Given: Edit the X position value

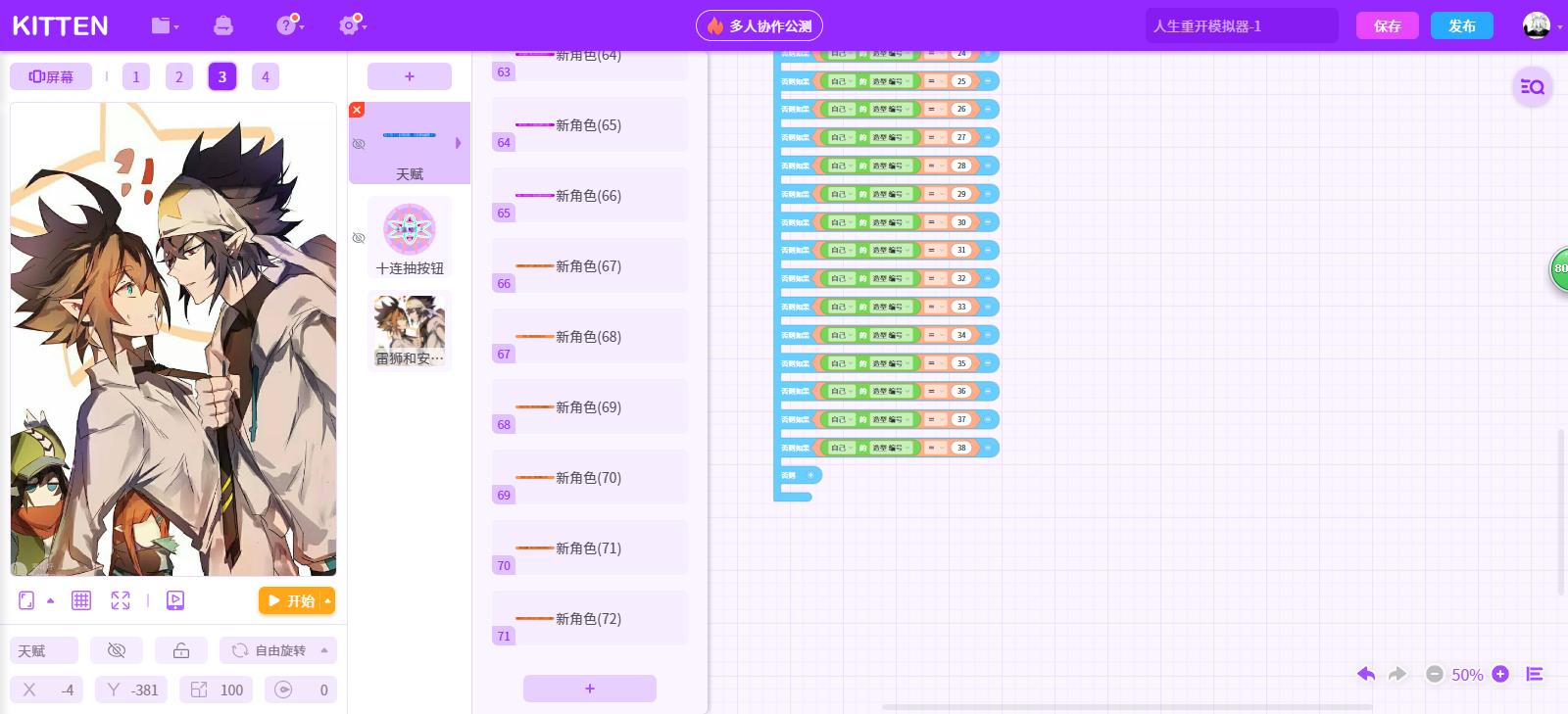Looking at the screenshot, I should (47, 690).
